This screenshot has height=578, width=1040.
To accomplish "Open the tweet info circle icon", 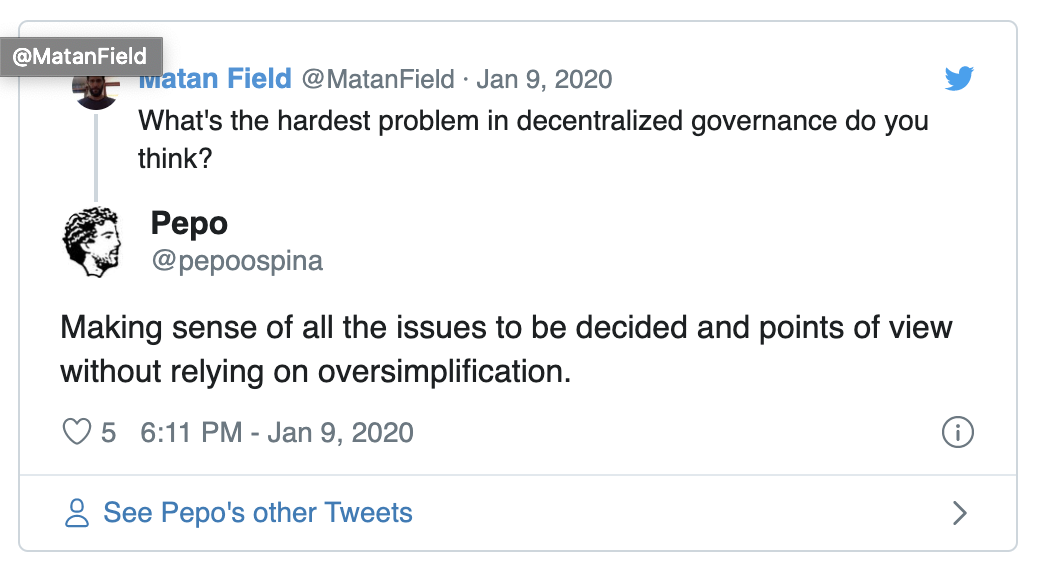I will click(x=958, y=432).
